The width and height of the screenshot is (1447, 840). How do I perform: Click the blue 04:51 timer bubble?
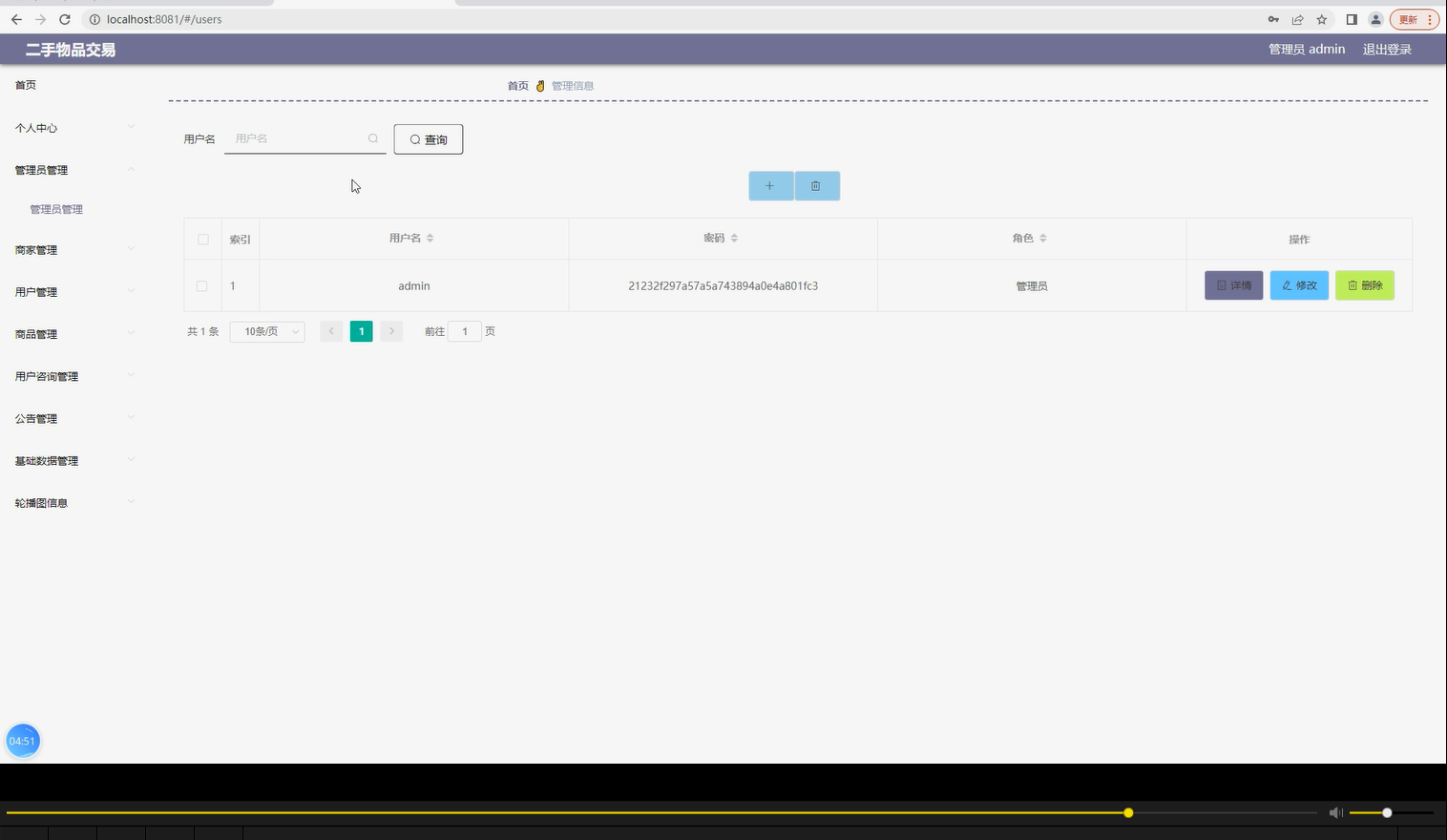pos(23,741)
